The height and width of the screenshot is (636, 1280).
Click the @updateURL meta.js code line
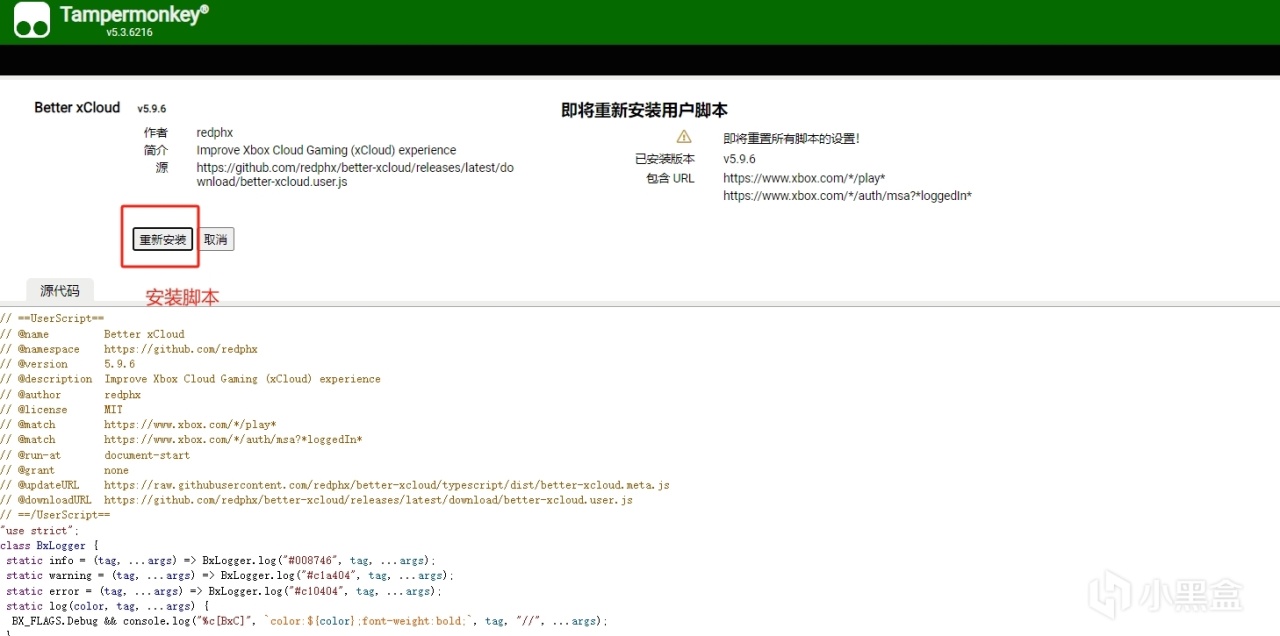(335, 485)
